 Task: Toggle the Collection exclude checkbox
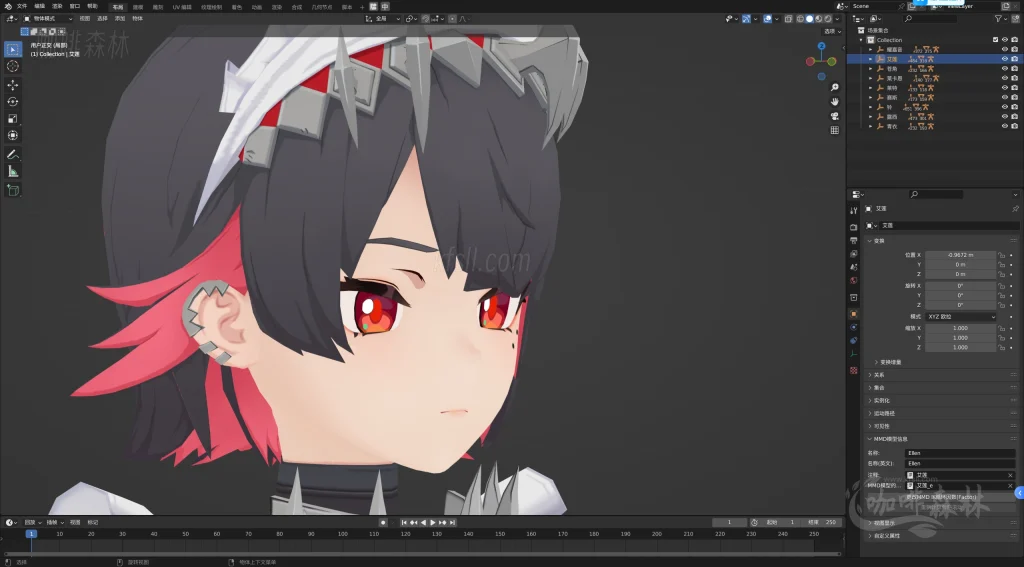(x=995, y=40)
